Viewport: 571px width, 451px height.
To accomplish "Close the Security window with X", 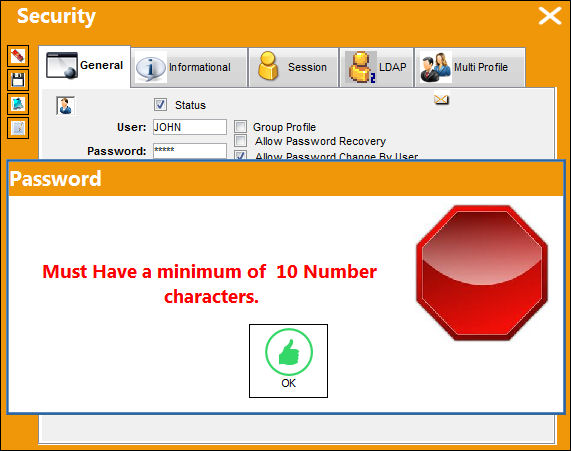I will (x=550, y=16).
